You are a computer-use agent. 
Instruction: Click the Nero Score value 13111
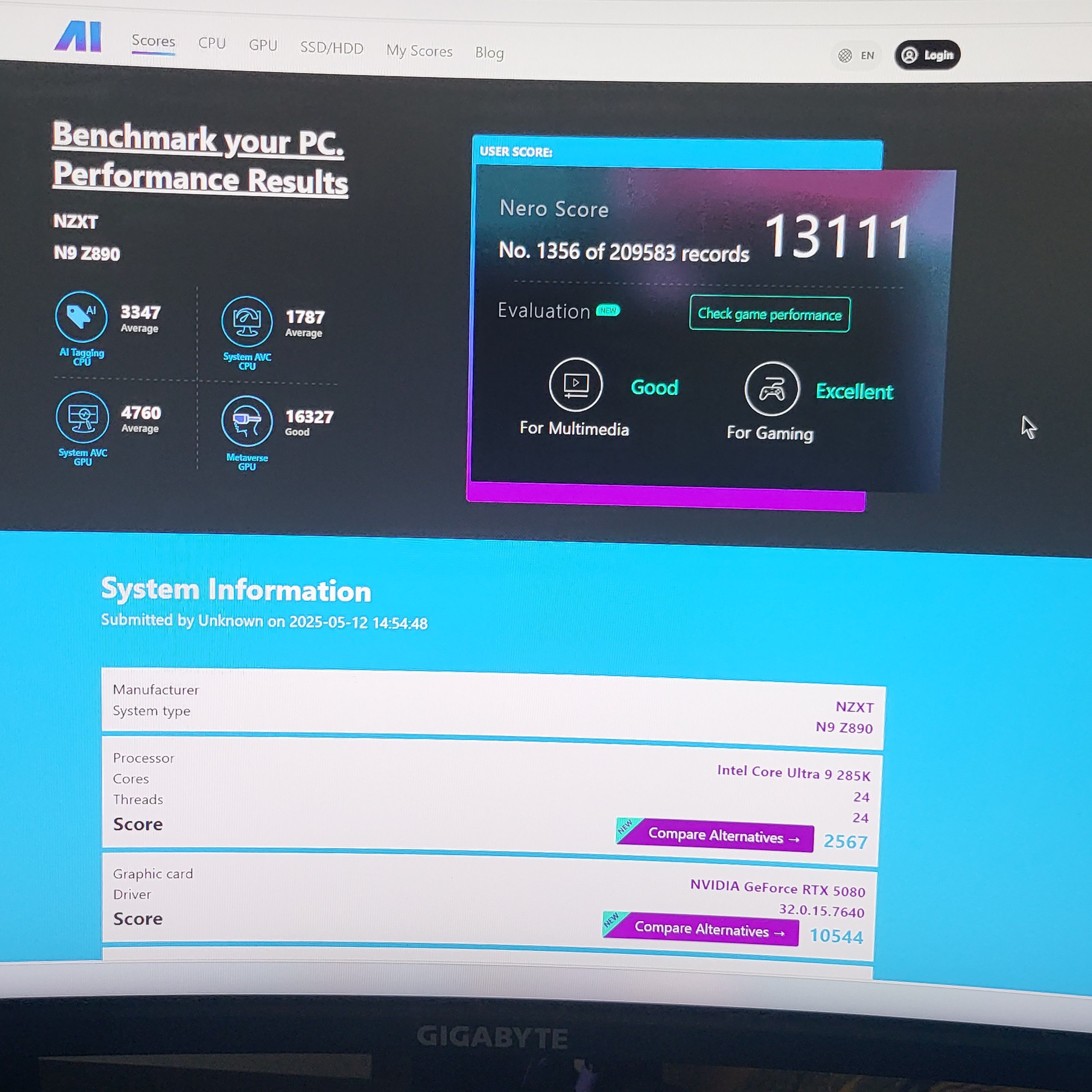coord(838,236)
